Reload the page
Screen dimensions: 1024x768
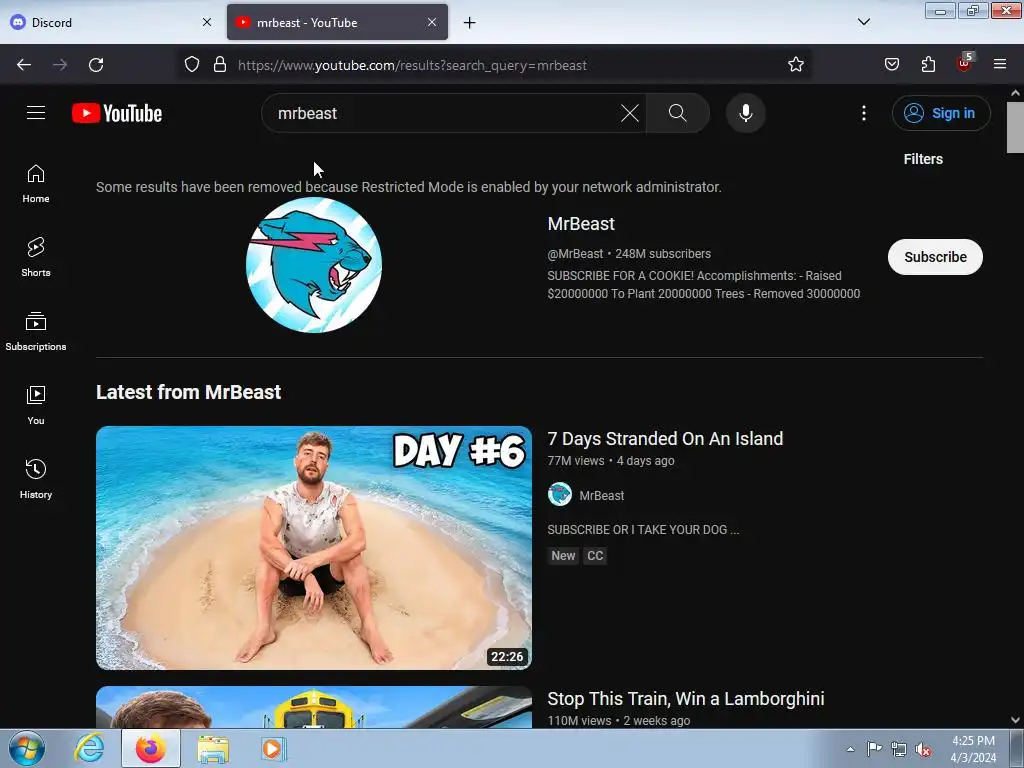pos(96,65)
